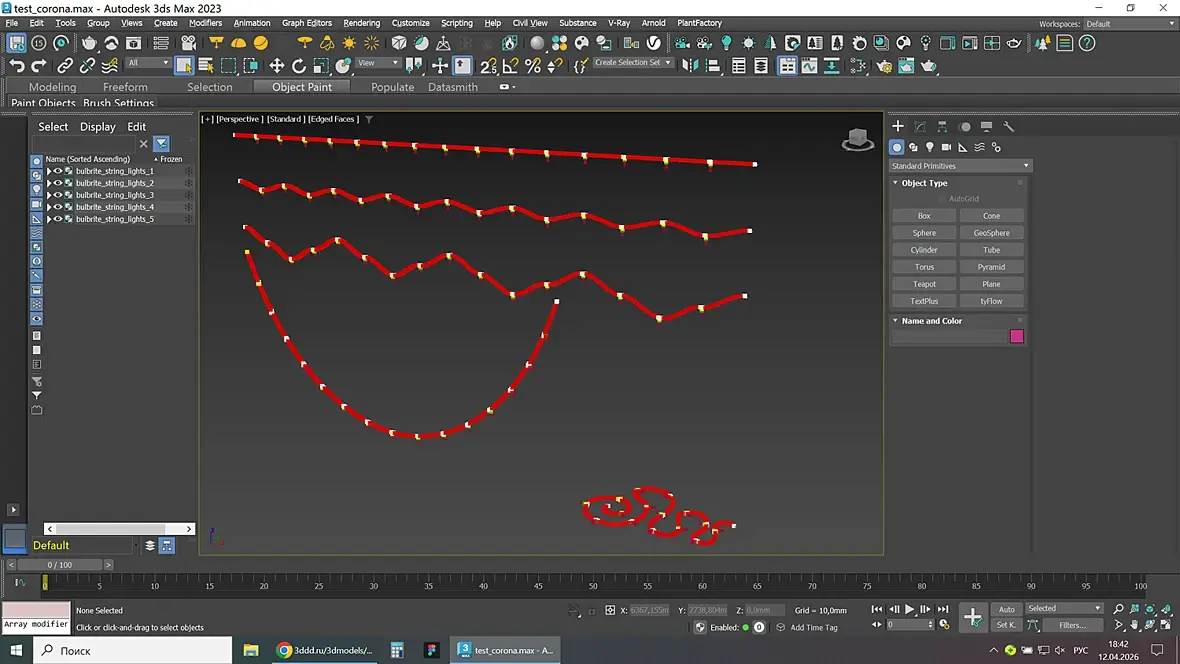The height and width of the screenshot is (664, 1180).
Task: Hide bulbrite_string_lights_1 using its eye icon
Action: click(x=58, y=171)
